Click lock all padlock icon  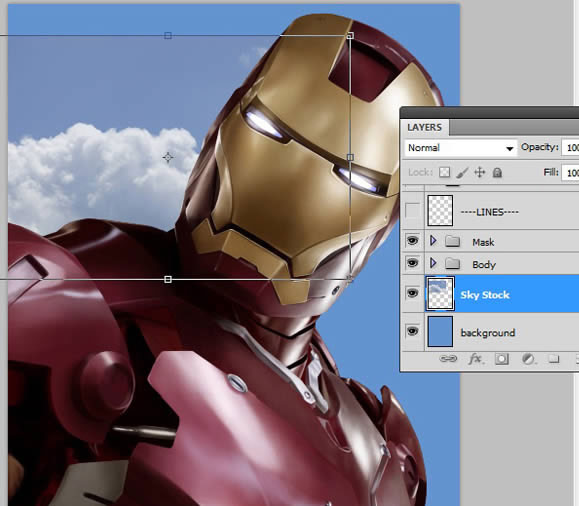(497, 172)
